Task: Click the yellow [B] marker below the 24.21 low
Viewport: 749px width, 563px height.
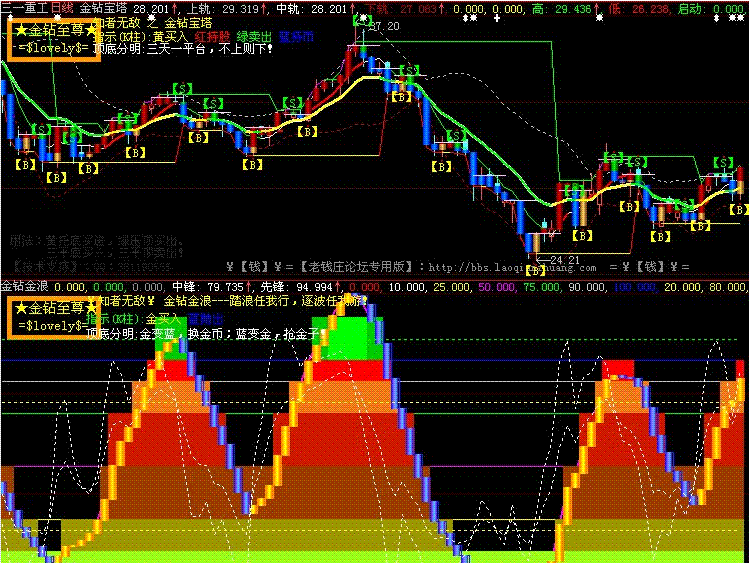Action: pyautogui.click(x=535, y=270)
